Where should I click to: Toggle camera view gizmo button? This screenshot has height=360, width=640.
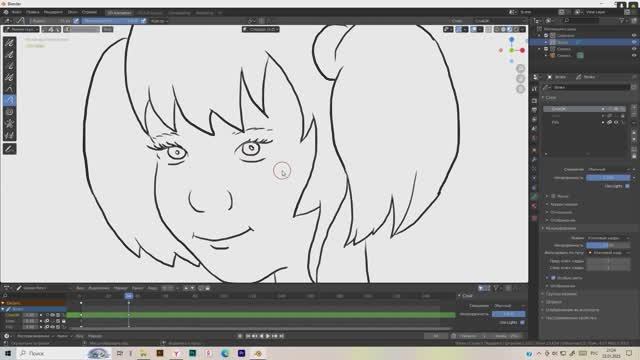coord(520,89)
